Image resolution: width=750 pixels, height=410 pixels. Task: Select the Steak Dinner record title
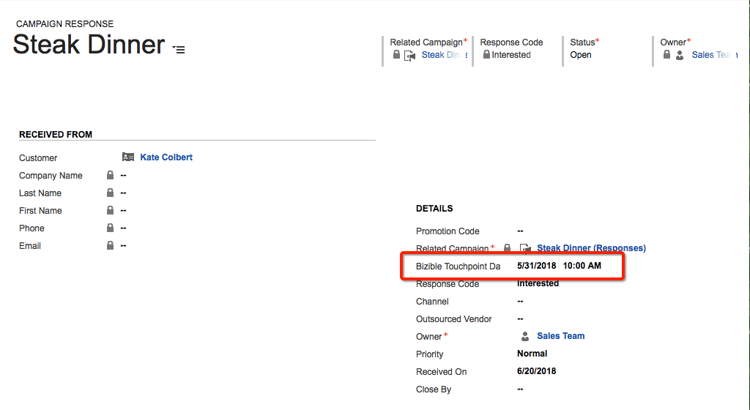[x=89, y=44]
